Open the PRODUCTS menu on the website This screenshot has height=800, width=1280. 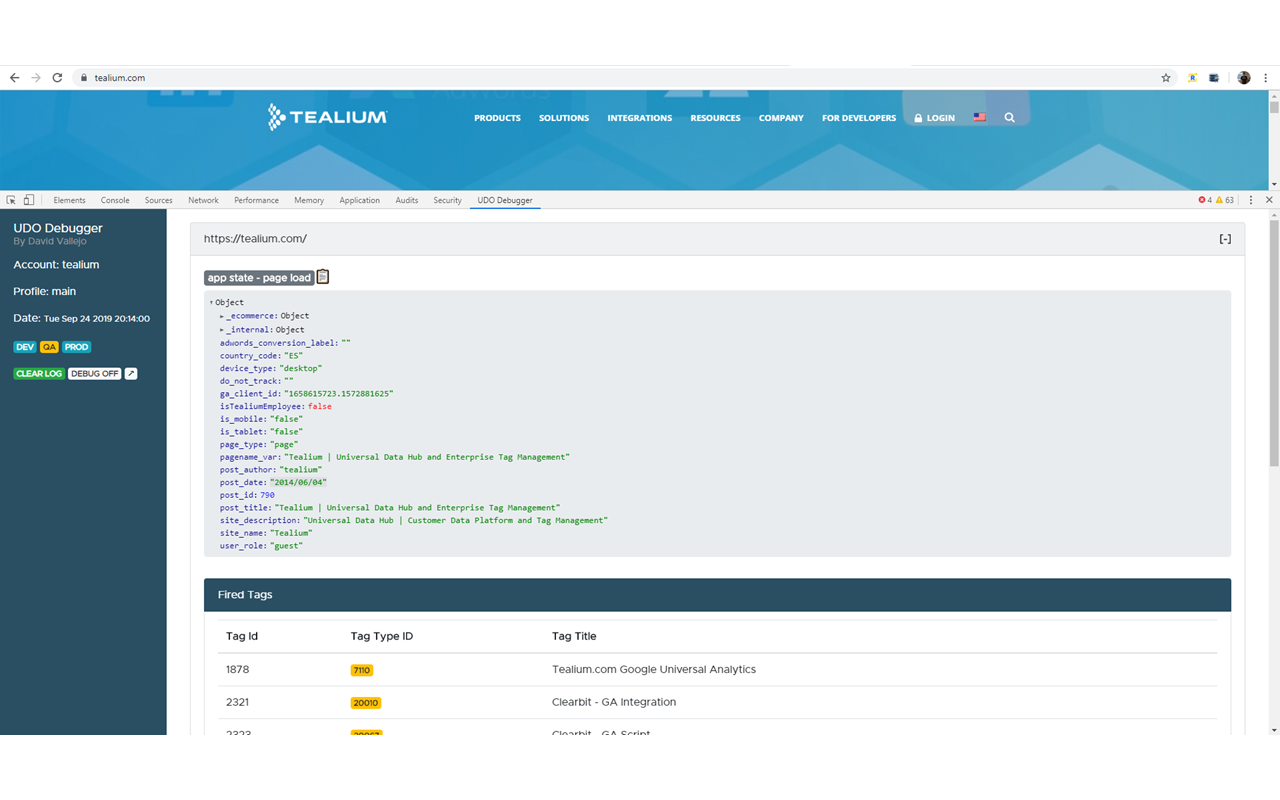click(x=497, y=118)
